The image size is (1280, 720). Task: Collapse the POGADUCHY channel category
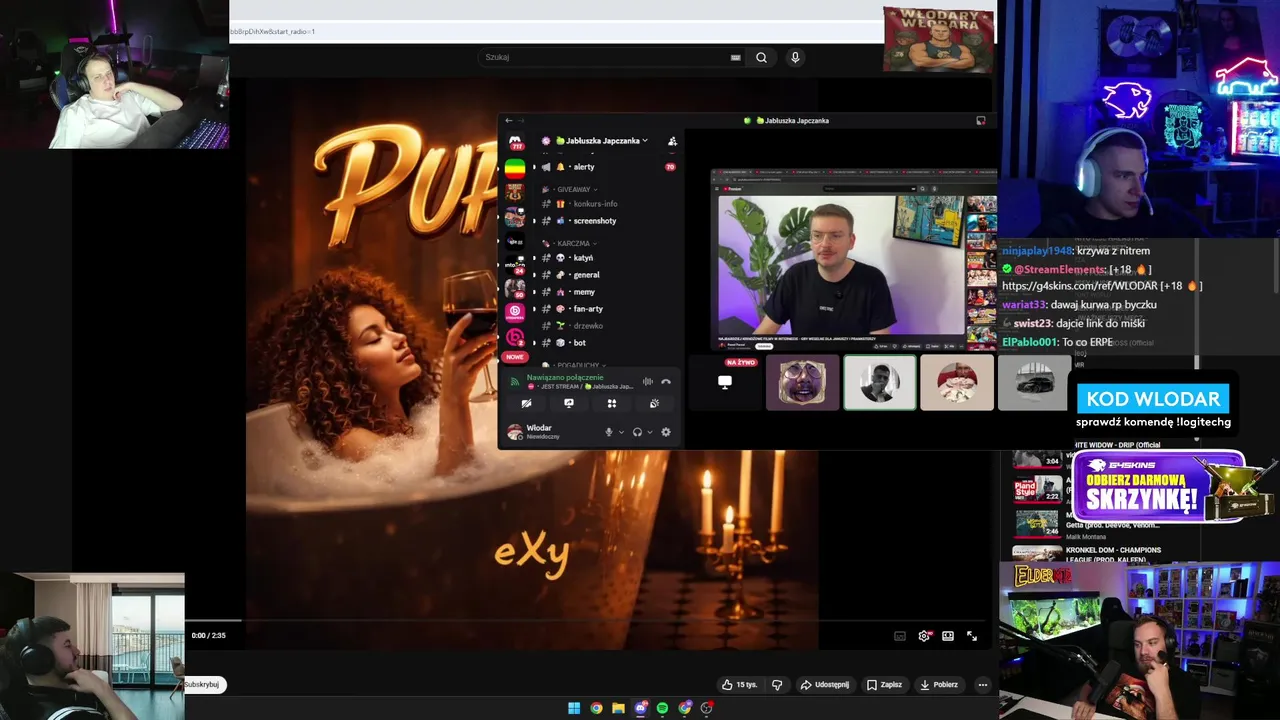[577, 365]
